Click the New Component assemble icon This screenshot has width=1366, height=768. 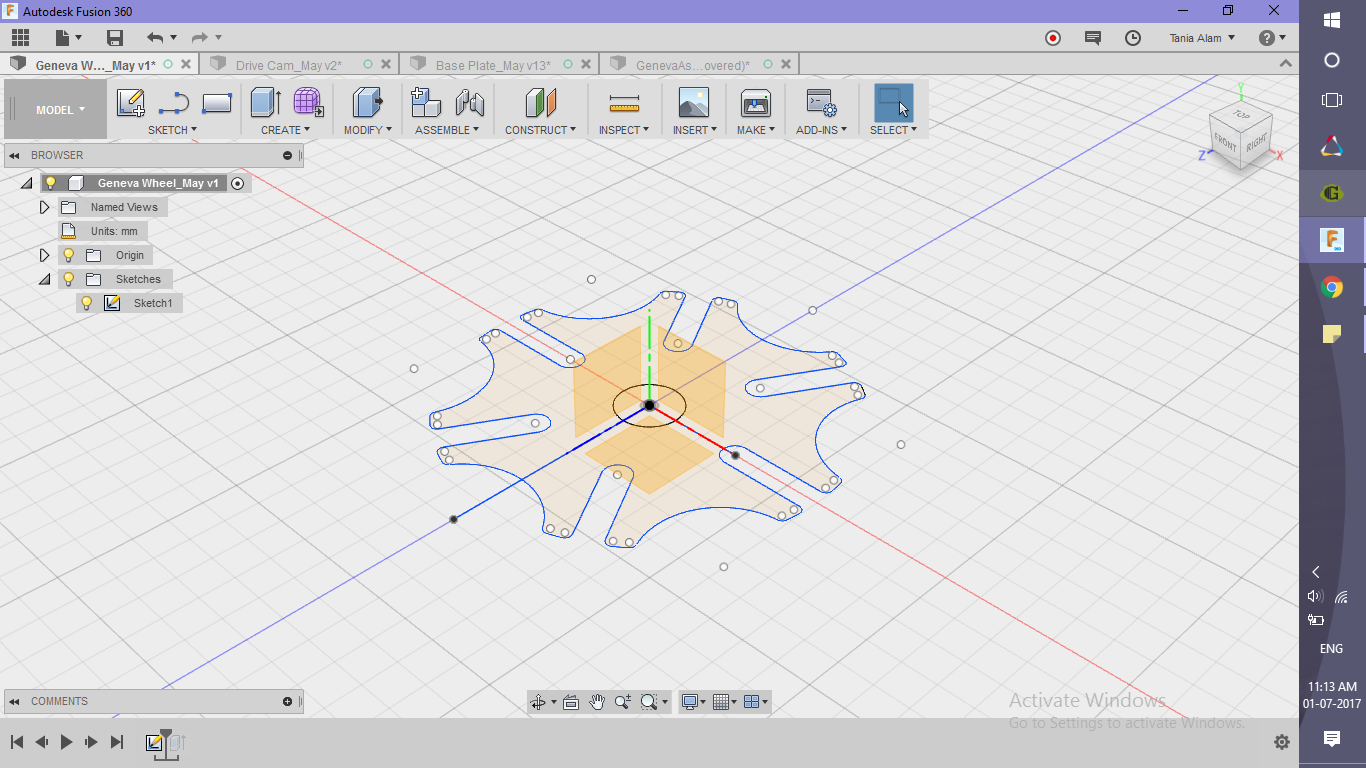[x=426, y=103]
